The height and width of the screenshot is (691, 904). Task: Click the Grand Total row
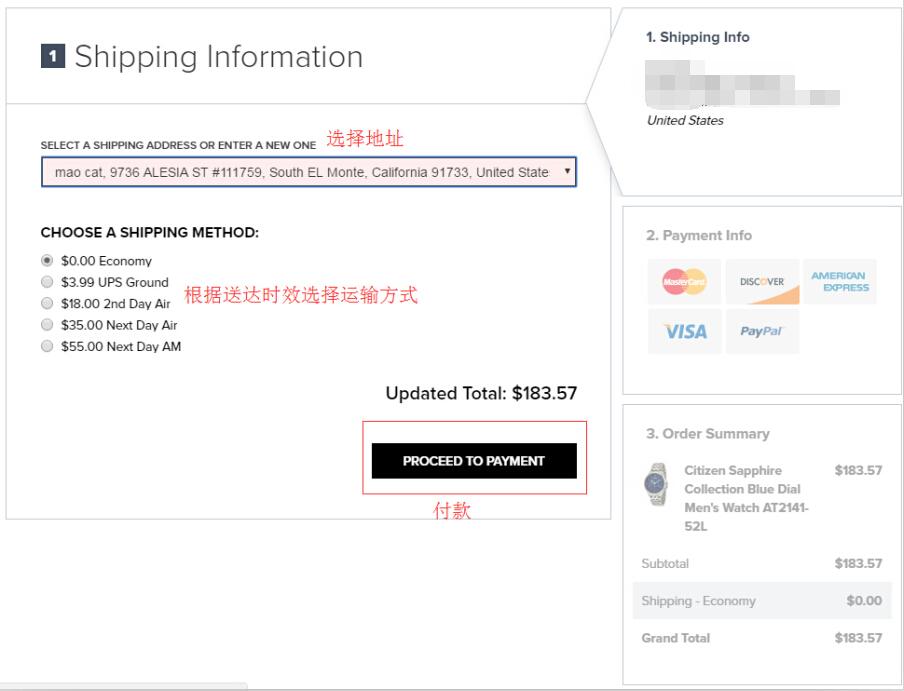(761, 638)
